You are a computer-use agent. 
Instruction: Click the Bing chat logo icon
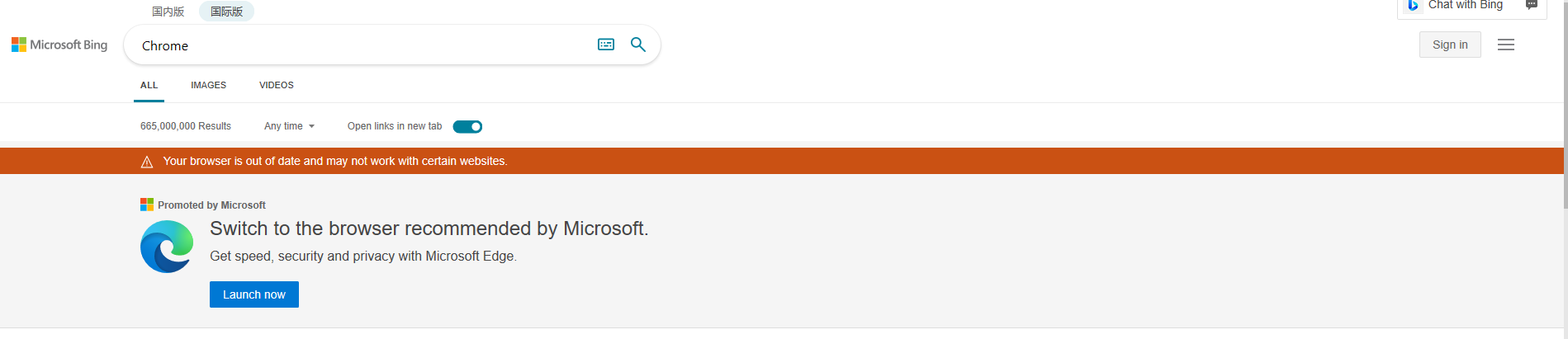(x=1413, y=6)
